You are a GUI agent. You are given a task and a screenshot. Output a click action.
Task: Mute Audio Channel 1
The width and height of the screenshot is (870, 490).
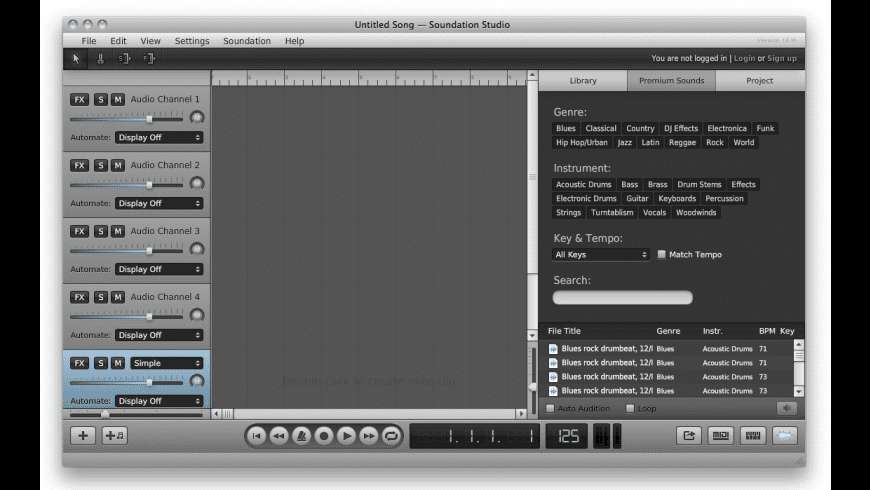pyautogui.click(x=118, y=99)
